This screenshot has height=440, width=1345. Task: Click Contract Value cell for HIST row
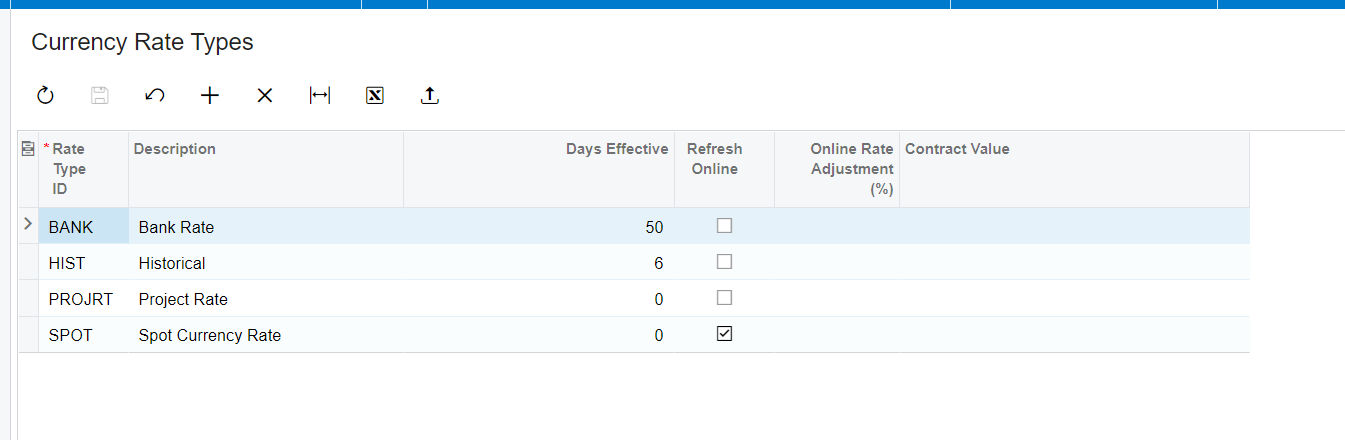[1074, 263]
